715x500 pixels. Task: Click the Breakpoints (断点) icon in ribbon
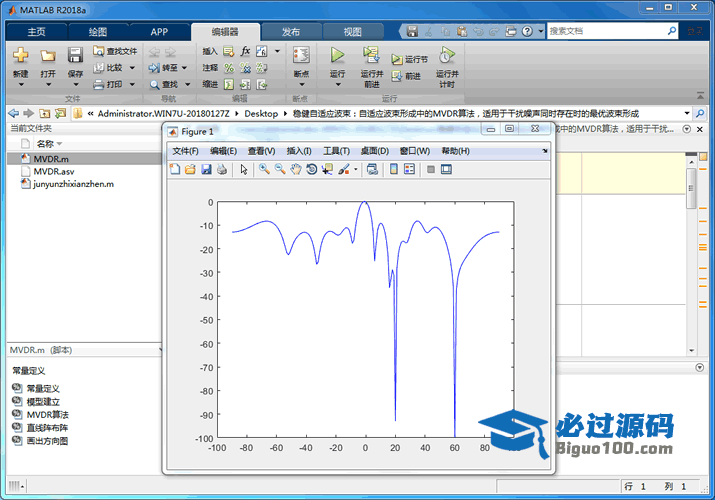click(x=300, y=56)
